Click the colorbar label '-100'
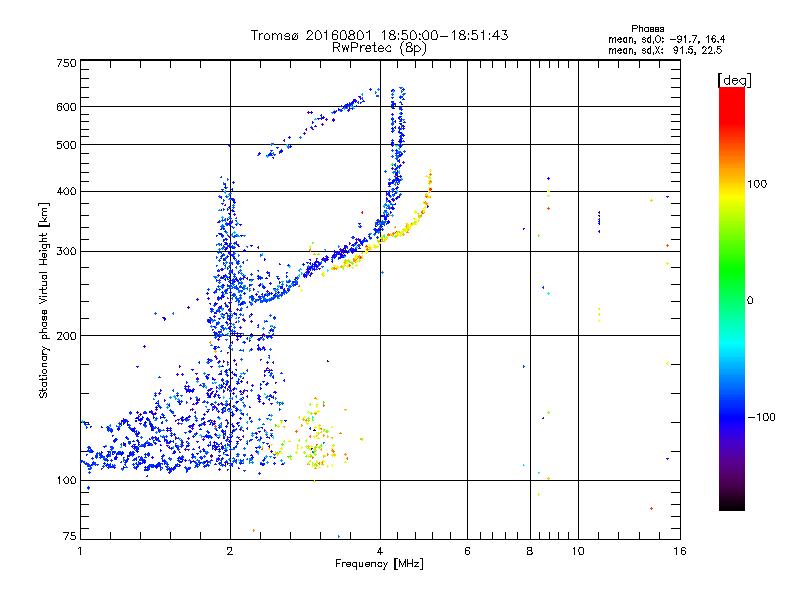Viewport: 800px width, 600px height. pos(761,417)
